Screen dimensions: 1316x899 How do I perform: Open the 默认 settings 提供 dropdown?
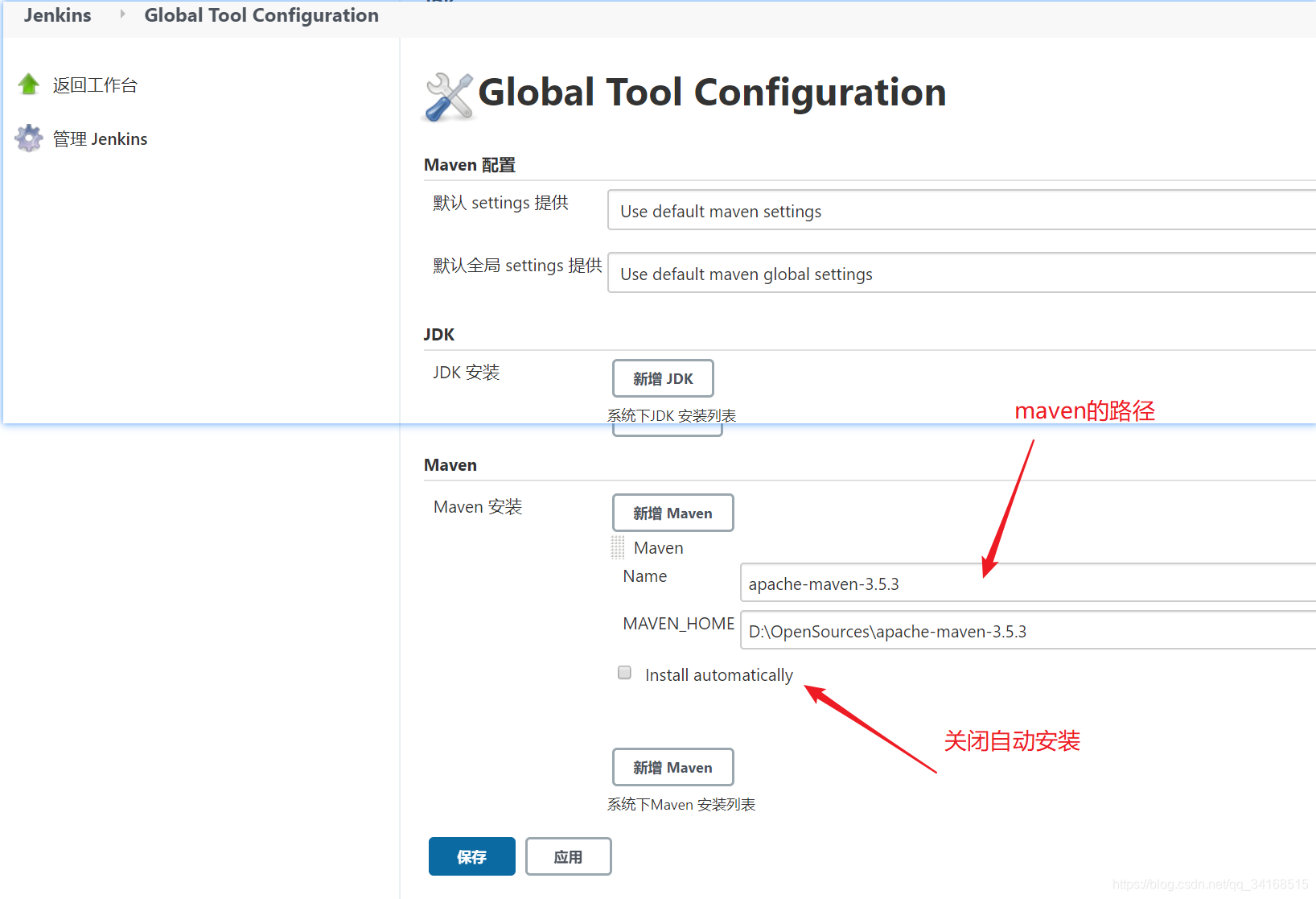click(961, 211)
